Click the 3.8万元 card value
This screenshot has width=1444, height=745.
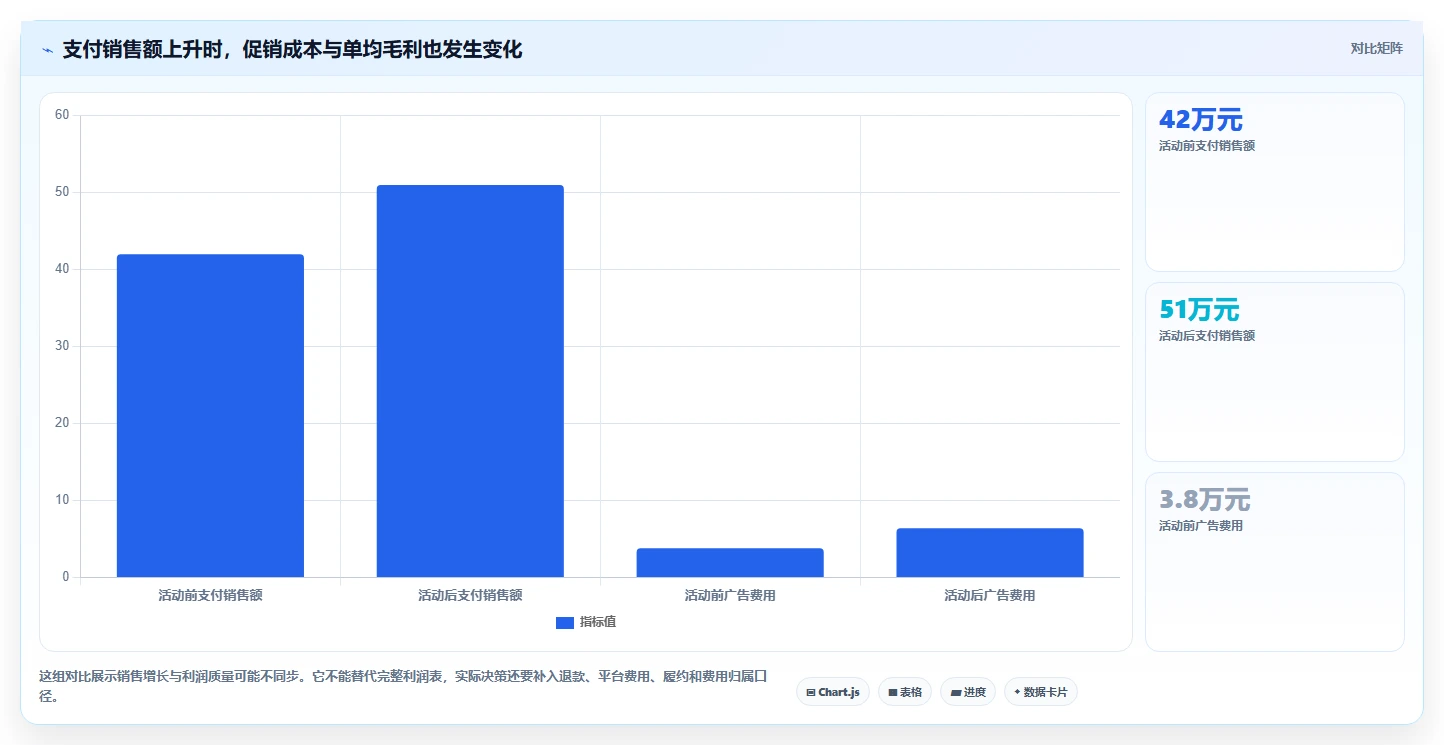pyautogui.click(x=1204, y=500)
